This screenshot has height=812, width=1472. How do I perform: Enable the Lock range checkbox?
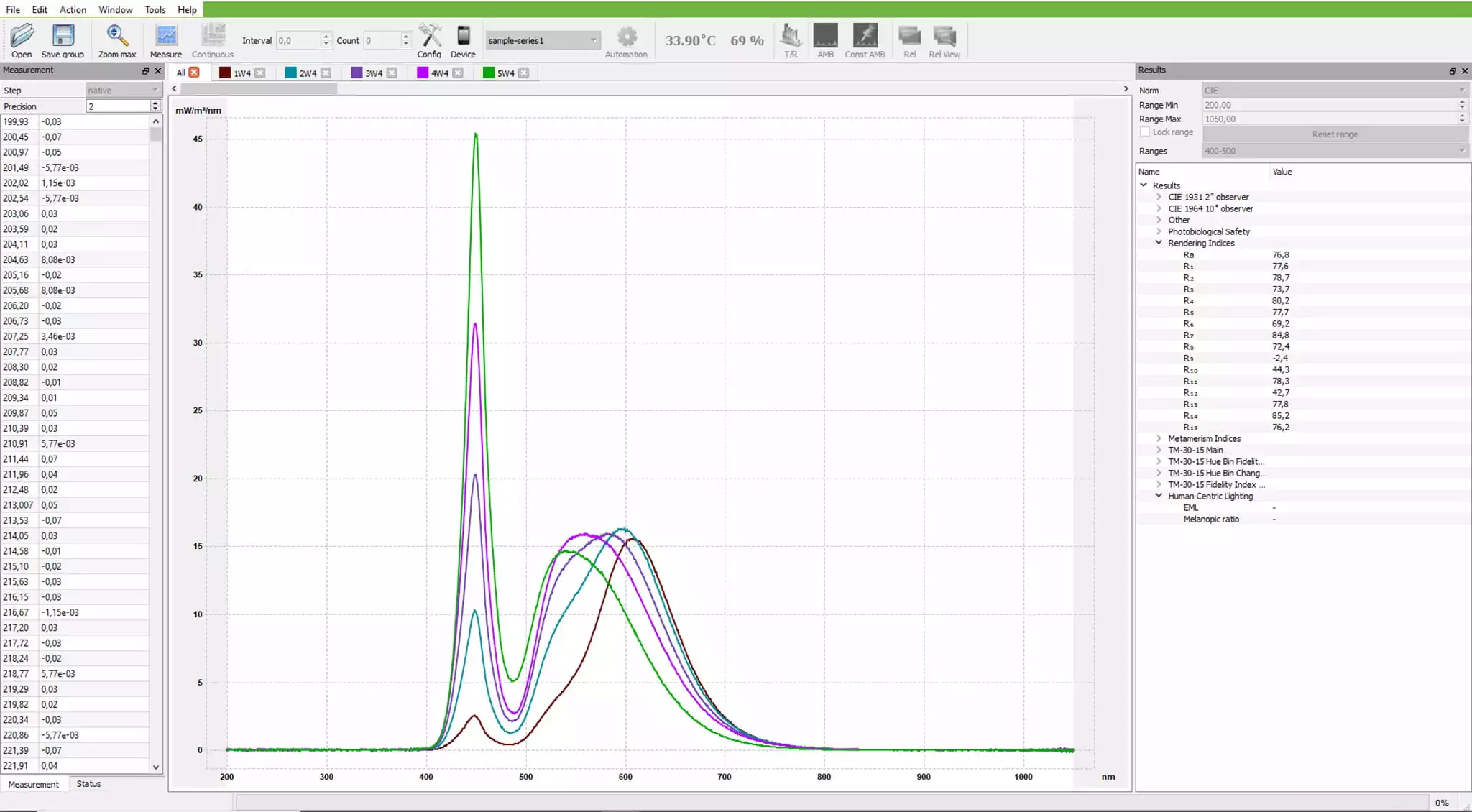point(1145,132)
